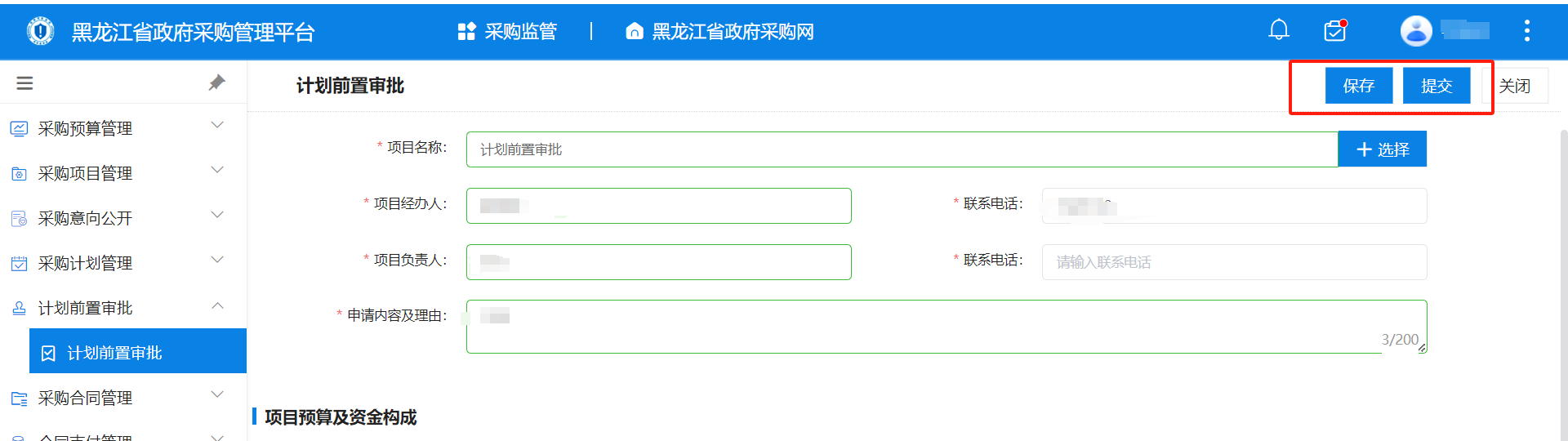Open 采购计划管理 menu item
The width and height of the screenshot is (1568, 441).
click(123, 263)
